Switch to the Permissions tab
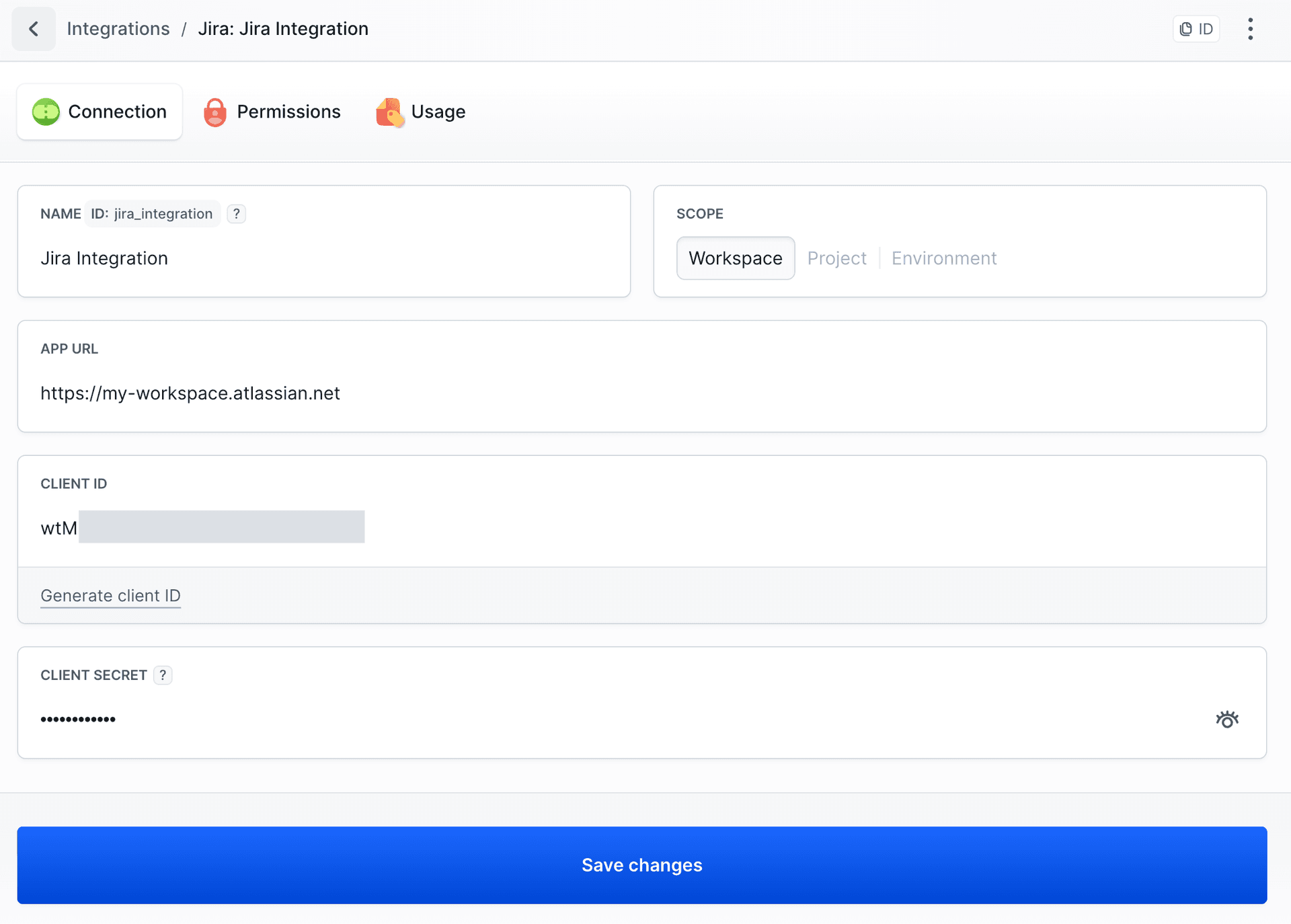The image size is (1291, 924). tap(288, 112)
